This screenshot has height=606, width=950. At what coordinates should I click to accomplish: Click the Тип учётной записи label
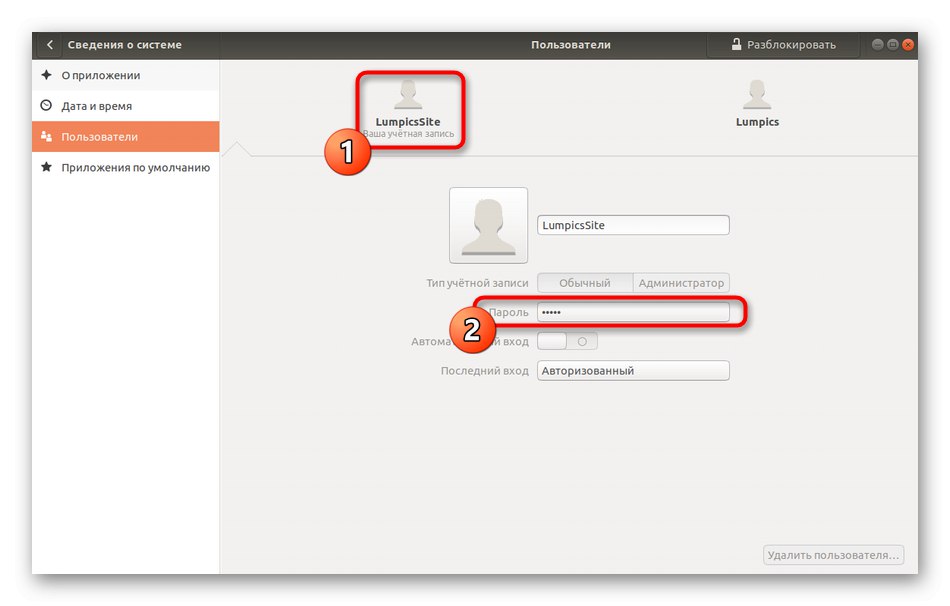[x=477, y=283]
